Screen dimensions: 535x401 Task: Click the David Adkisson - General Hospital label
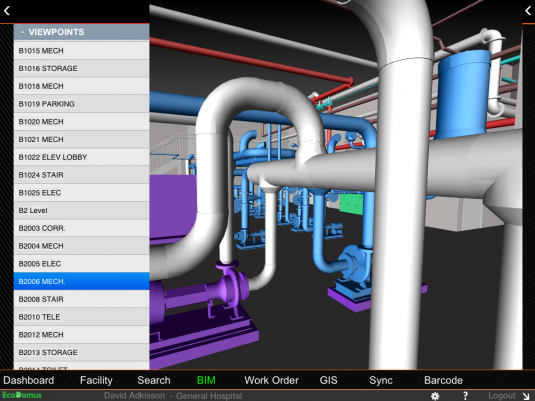pos(173,396)
